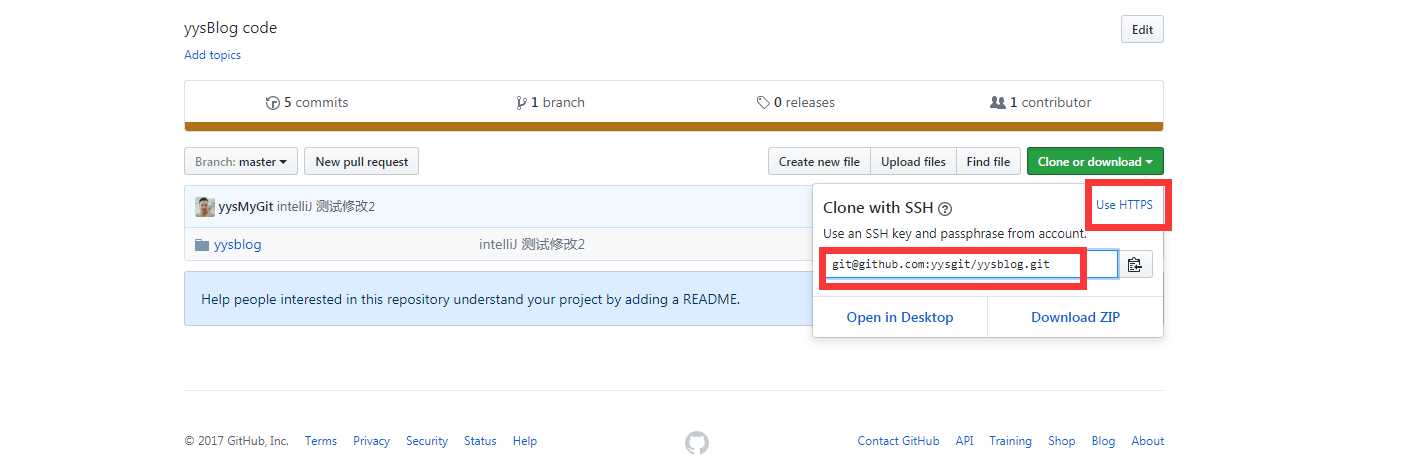Open footer Terms link

pyautogui.click(x=321, y=441)
